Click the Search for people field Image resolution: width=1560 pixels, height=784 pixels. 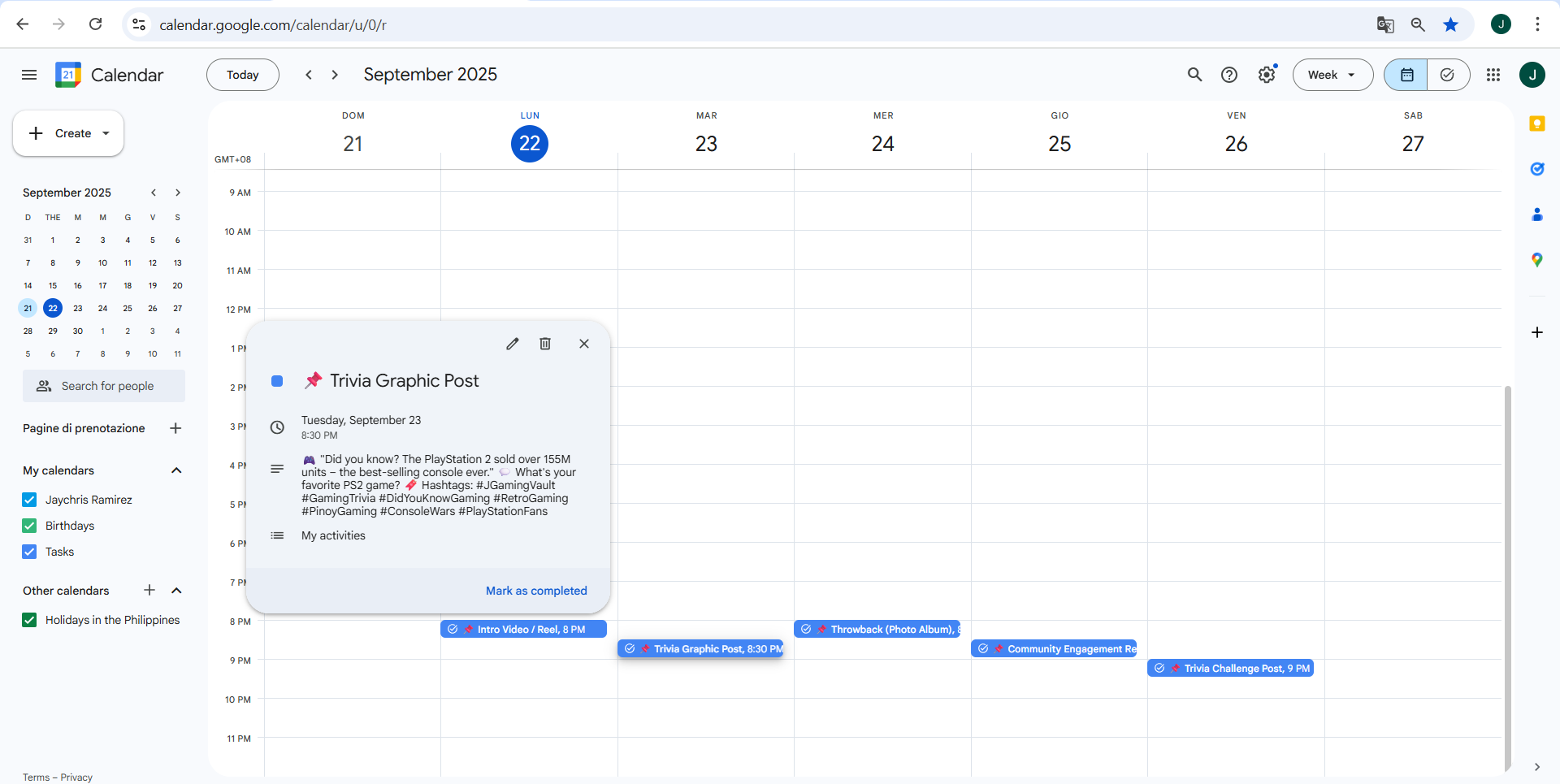(104, 386)
